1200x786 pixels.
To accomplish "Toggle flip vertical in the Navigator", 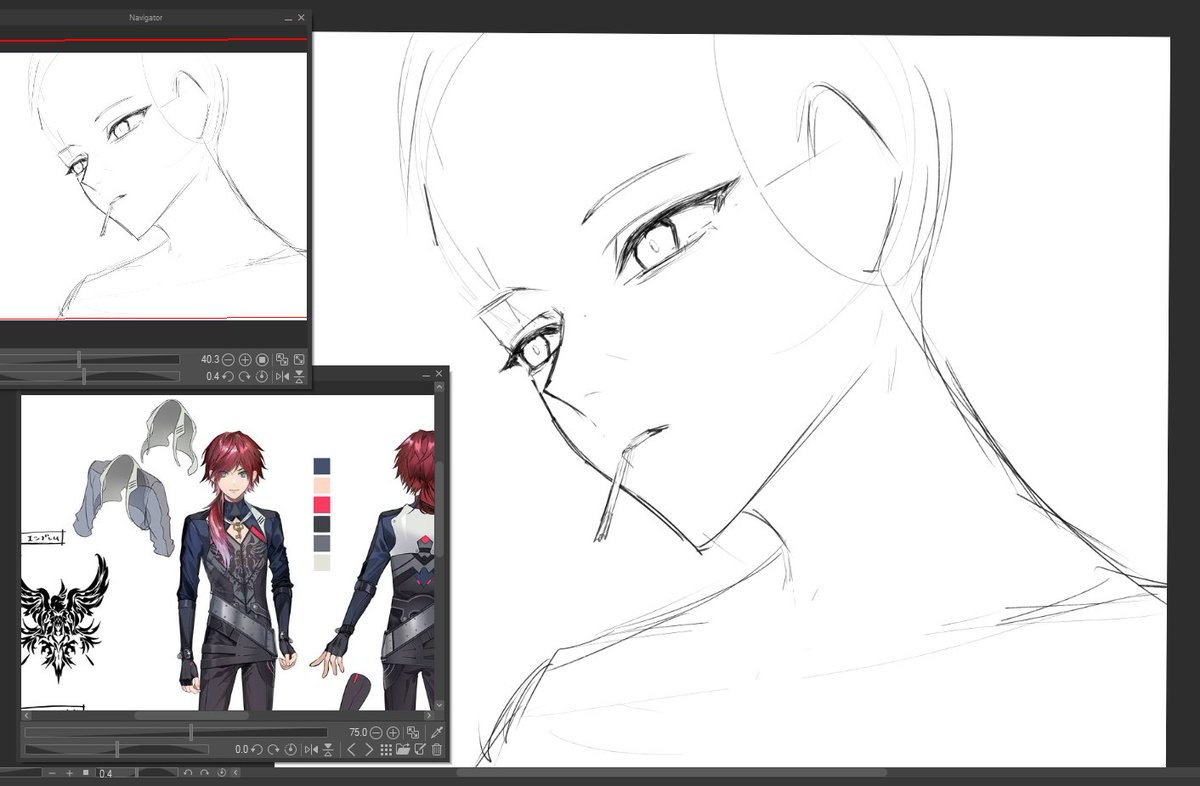I will click(x=299, y=376).
